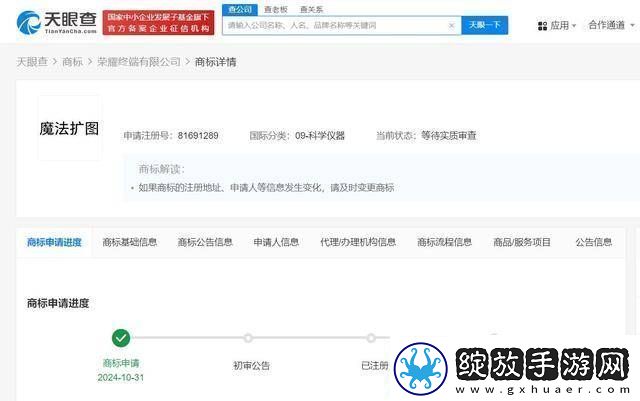The height and width of the screenshot is (401, 640).
Task: Open the 应用 apps grid icon
Action: 542,26
